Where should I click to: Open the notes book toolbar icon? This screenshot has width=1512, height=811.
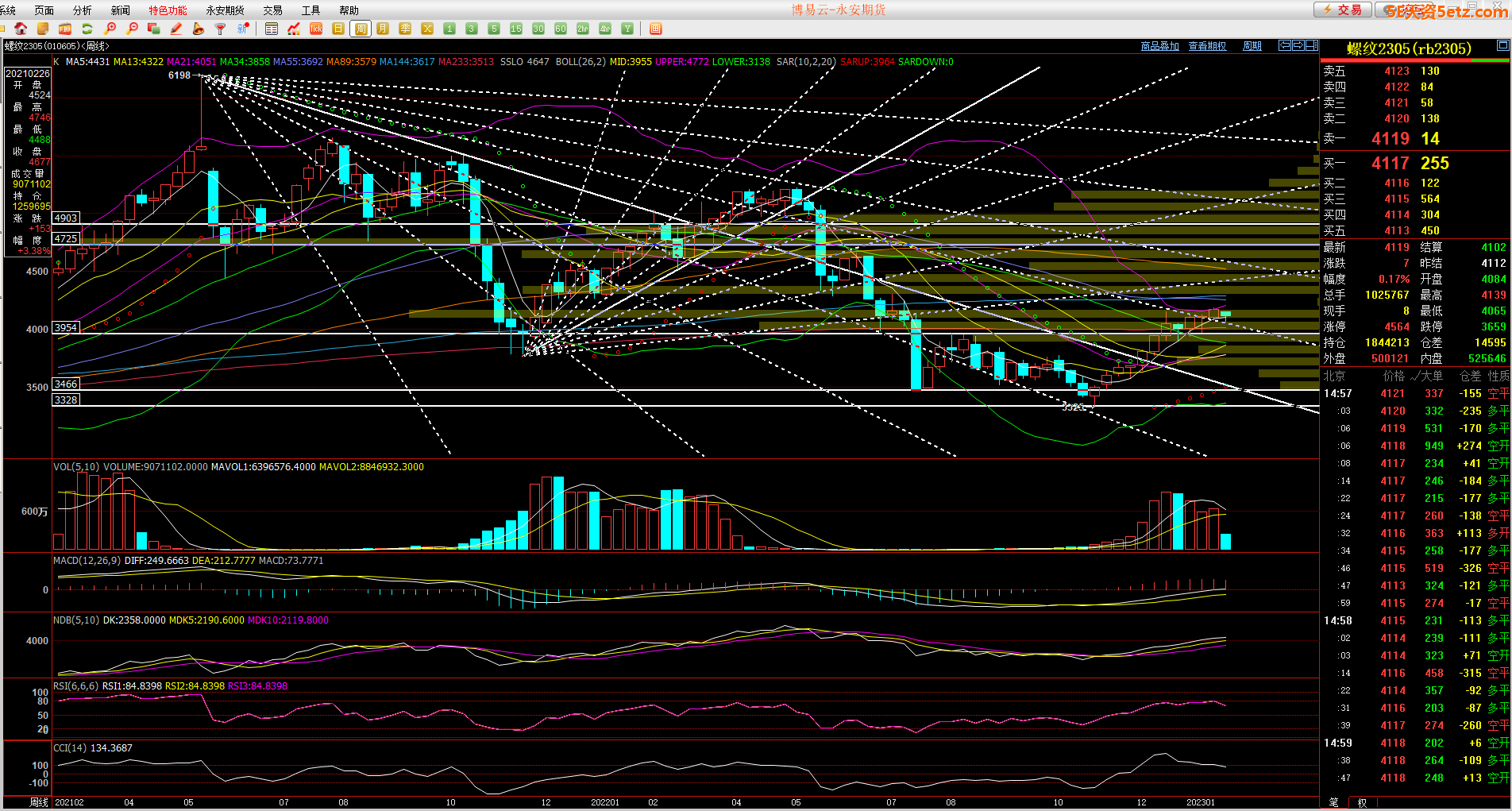[43, 29]
